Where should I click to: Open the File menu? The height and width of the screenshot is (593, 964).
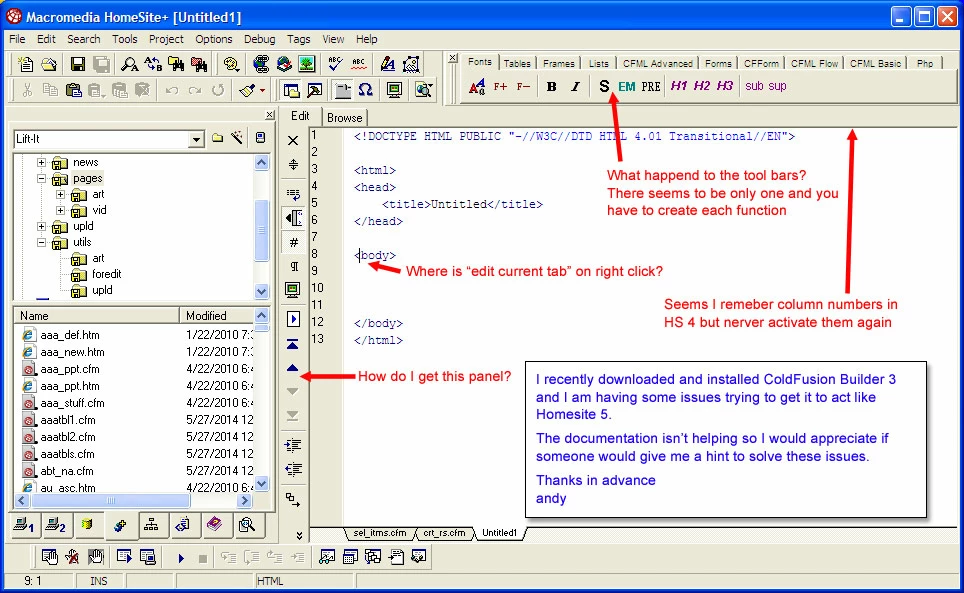(17, 39)
